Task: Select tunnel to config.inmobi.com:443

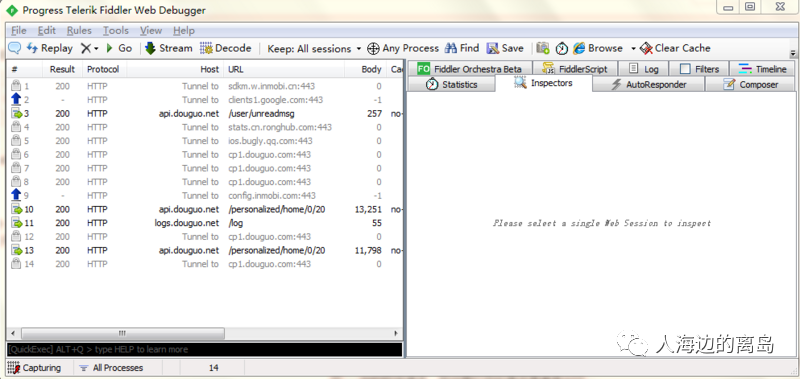Action: click(x=205, y=196)
